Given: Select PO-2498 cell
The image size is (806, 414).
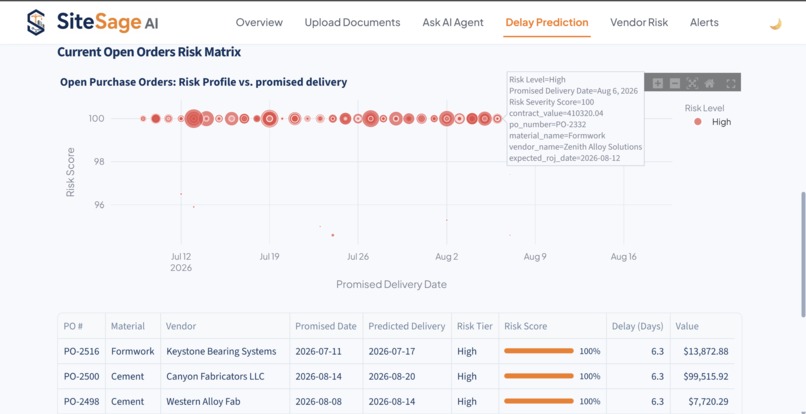Looking at the screenshot, I should [x=81, y=401].
